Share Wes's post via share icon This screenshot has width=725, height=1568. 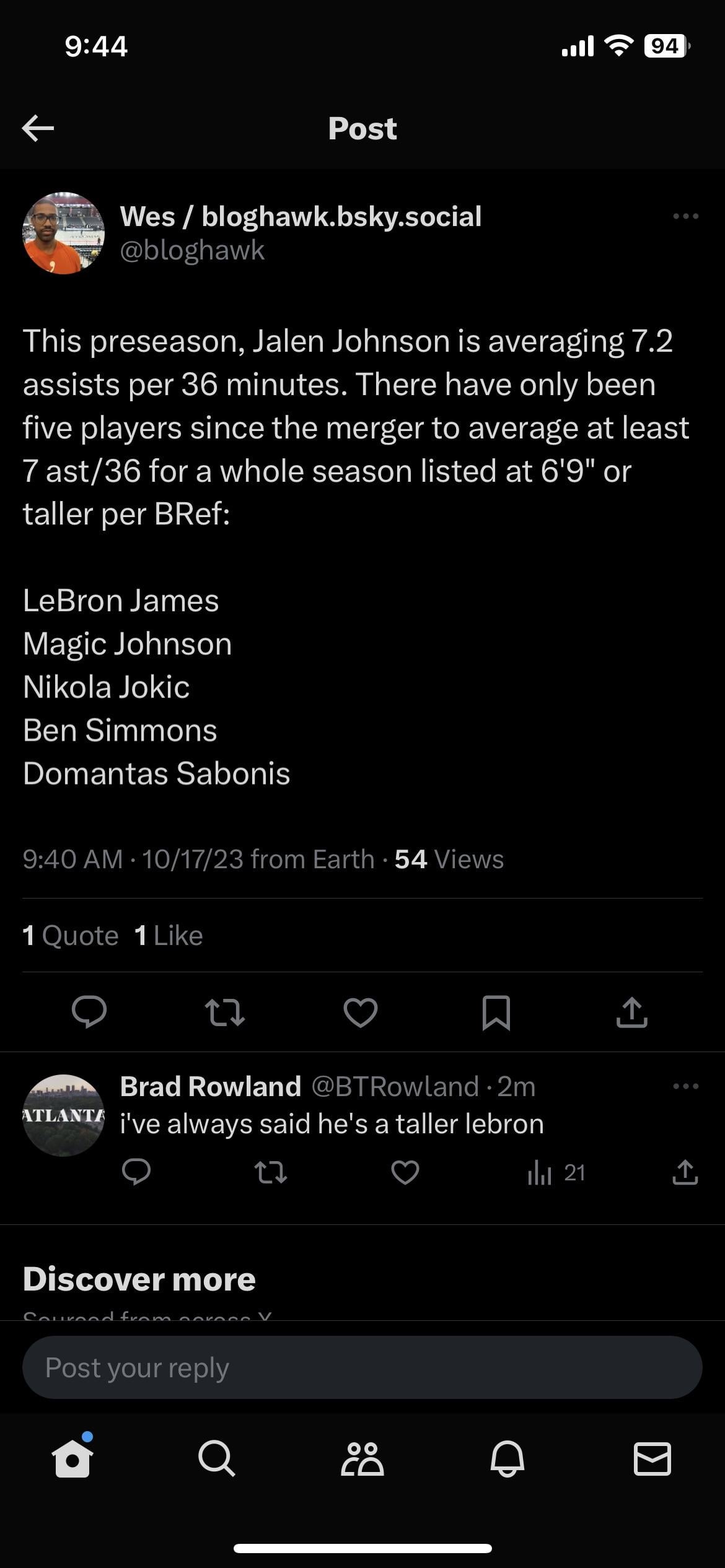(631, 1012)
